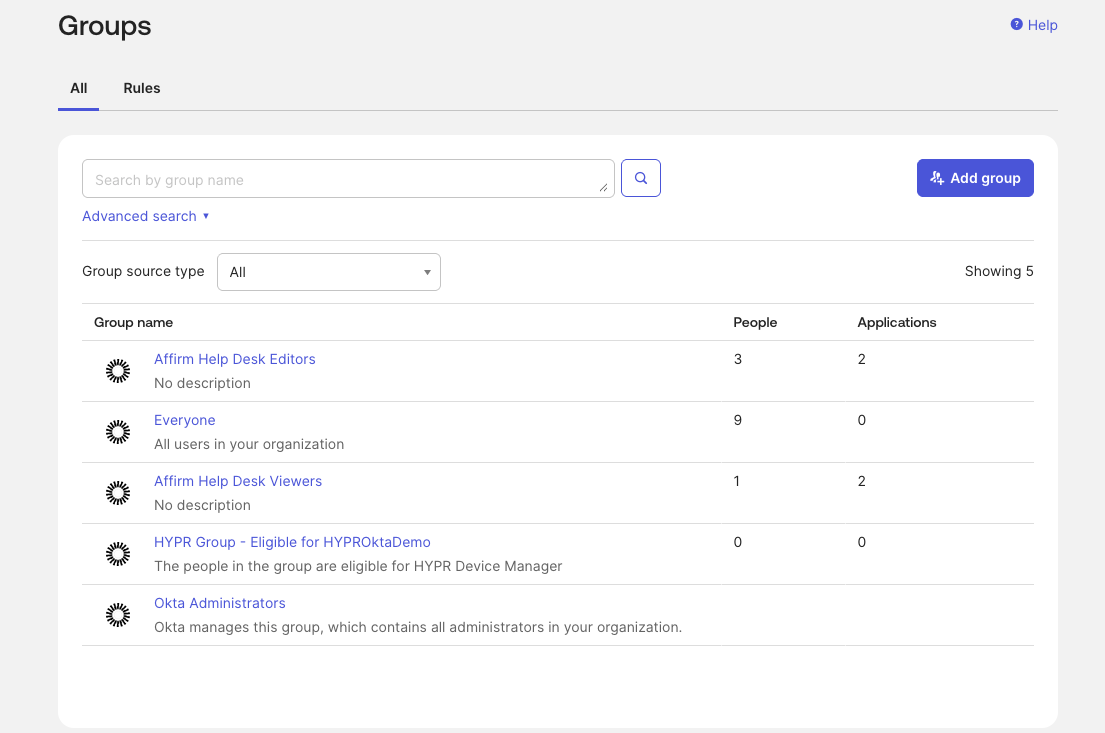1105x733 pixels.
Task: Click the Groups page heading
Action: 104,26
